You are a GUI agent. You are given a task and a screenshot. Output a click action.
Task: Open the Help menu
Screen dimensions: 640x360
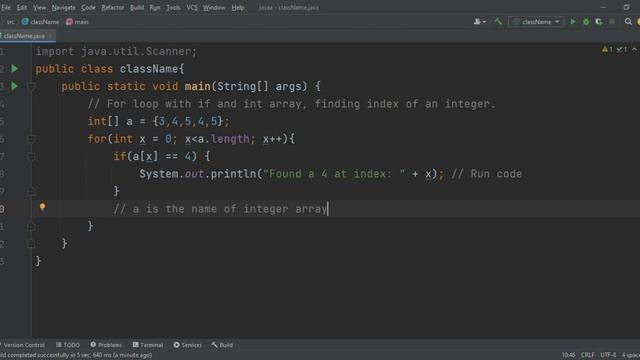click(x=238, y=7)
